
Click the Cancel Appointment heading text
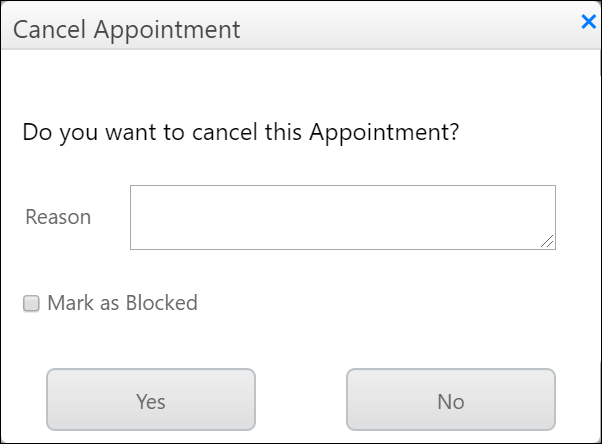127,29
